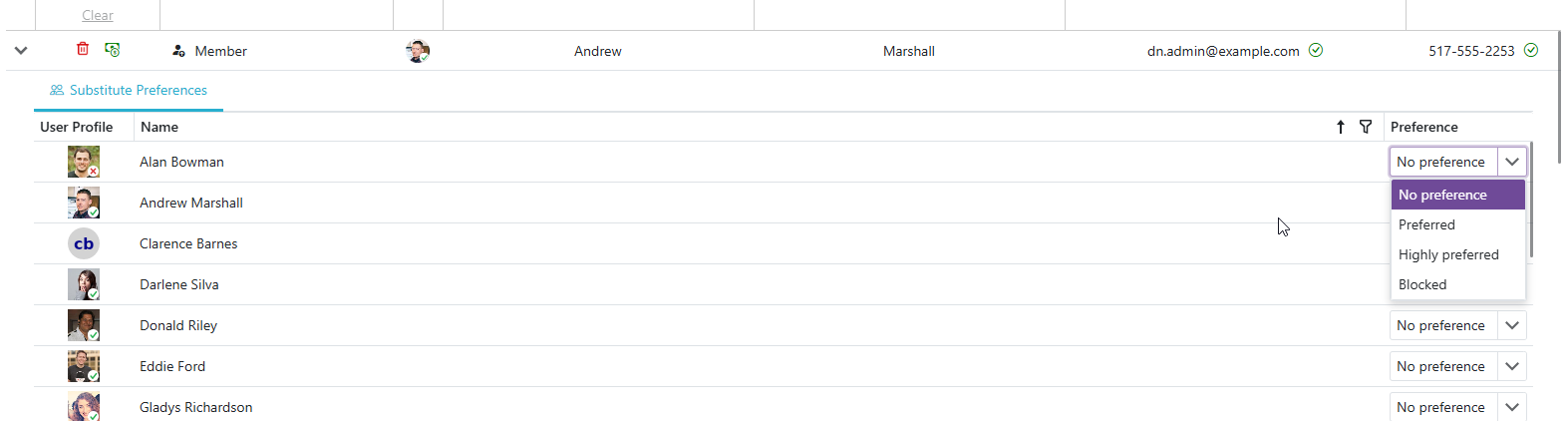Click the verified checkmark next to phone number
The image size is (1568, 421).
click(1531, 50)
